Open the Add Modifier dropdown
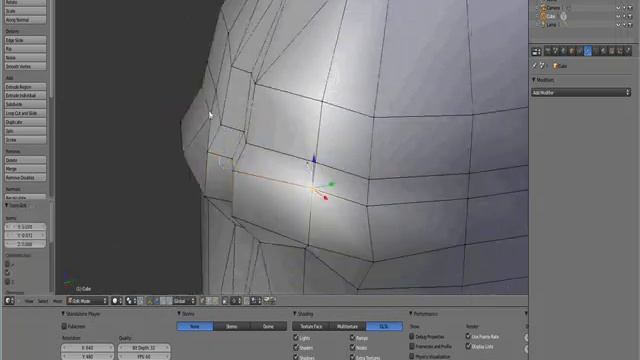Screen dimensions: 640x360 pyautogui.click(x=581, y=93)
